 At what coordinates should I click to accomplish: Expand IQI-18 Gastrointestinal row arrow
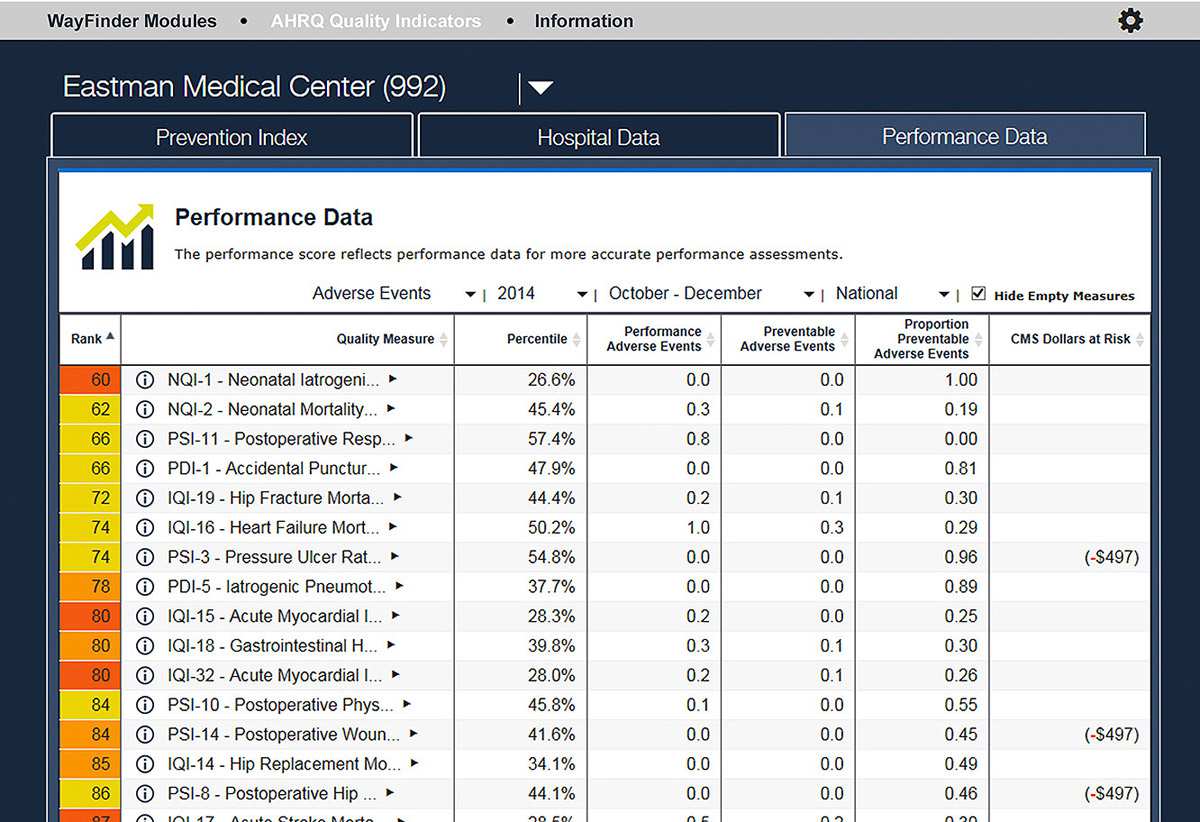click(391, 645)
